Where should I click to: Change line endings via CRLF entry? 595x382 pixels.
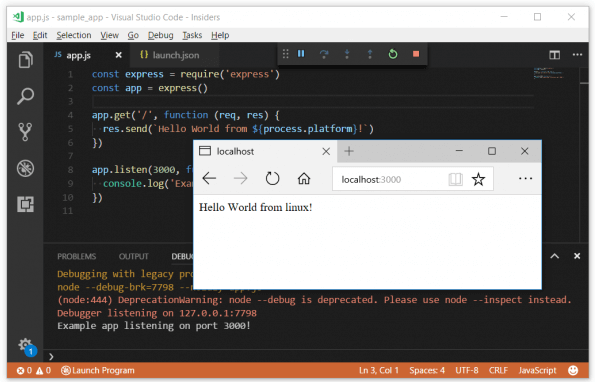click(498, 370)
